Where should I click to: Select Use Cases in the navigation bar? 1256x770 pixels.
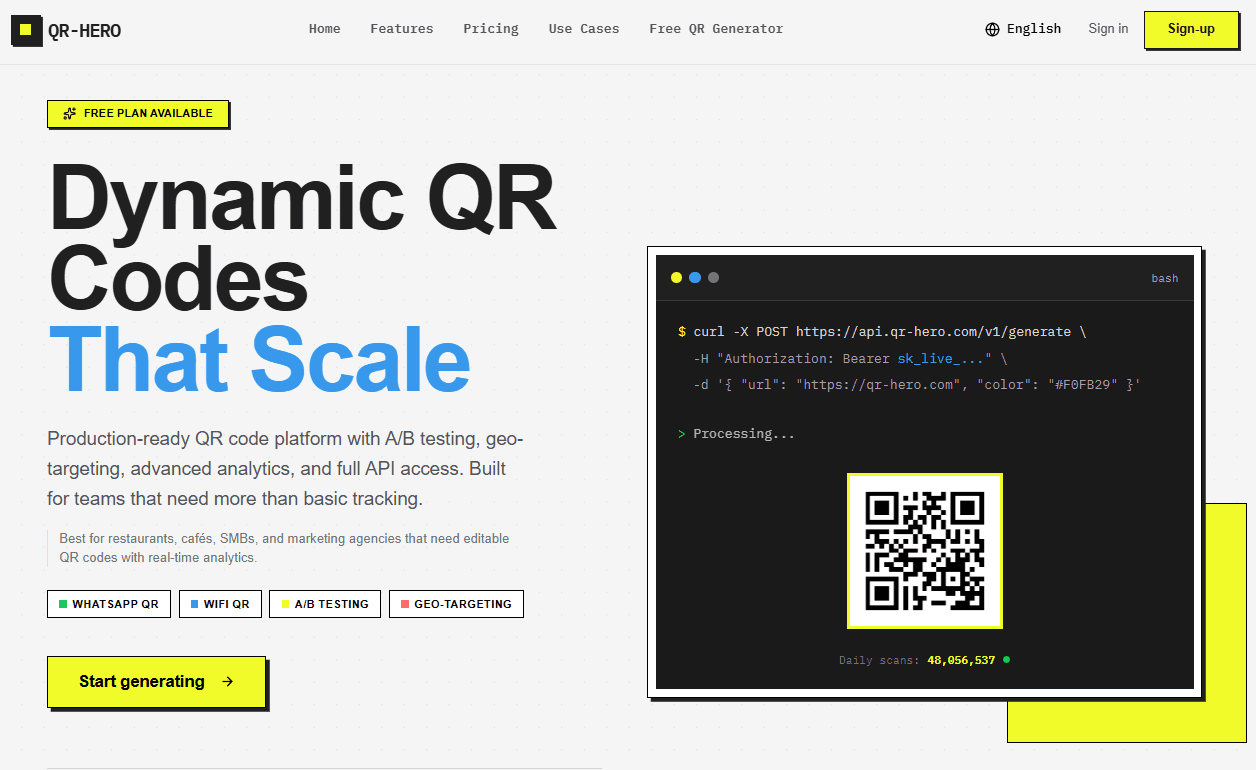(583, 29)
